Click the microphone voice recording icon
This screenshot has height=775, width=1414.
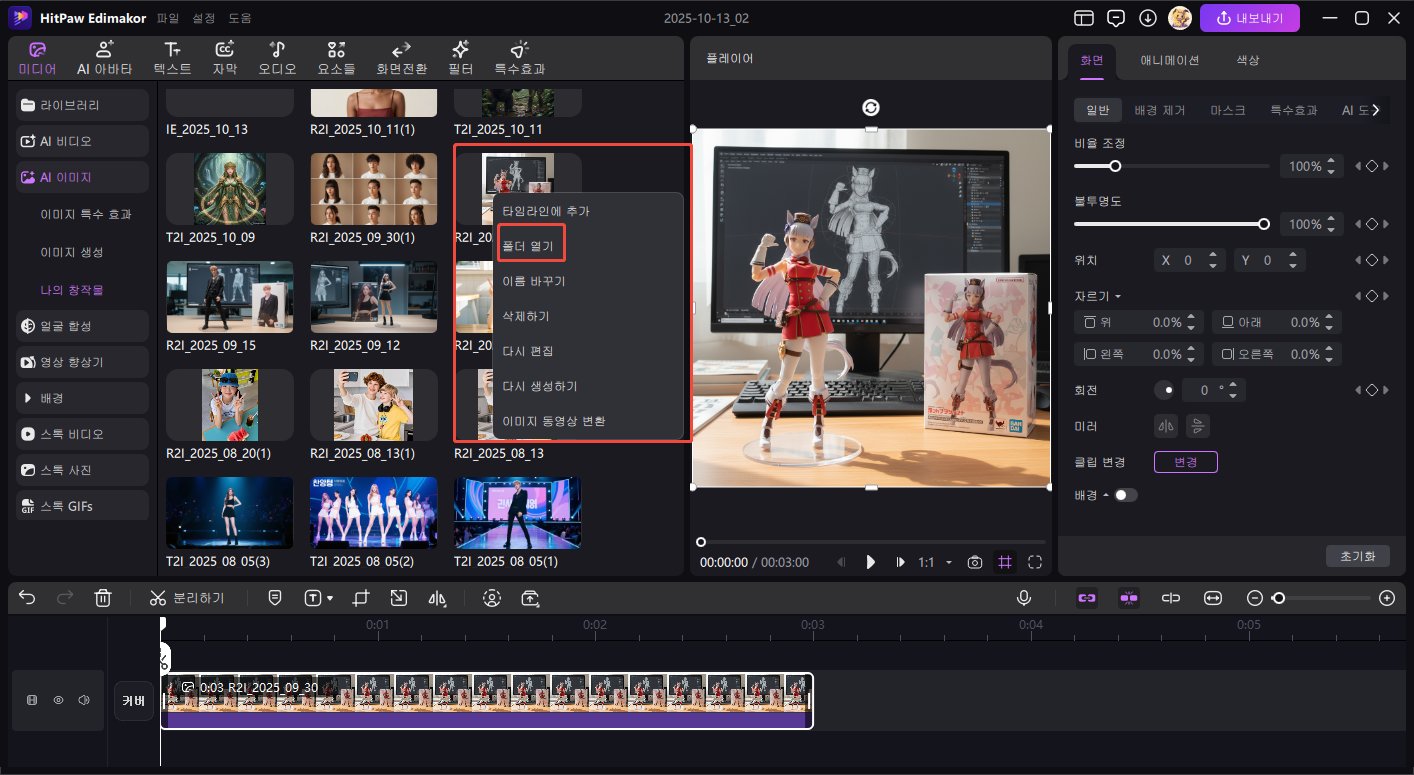click(1024, 598)
